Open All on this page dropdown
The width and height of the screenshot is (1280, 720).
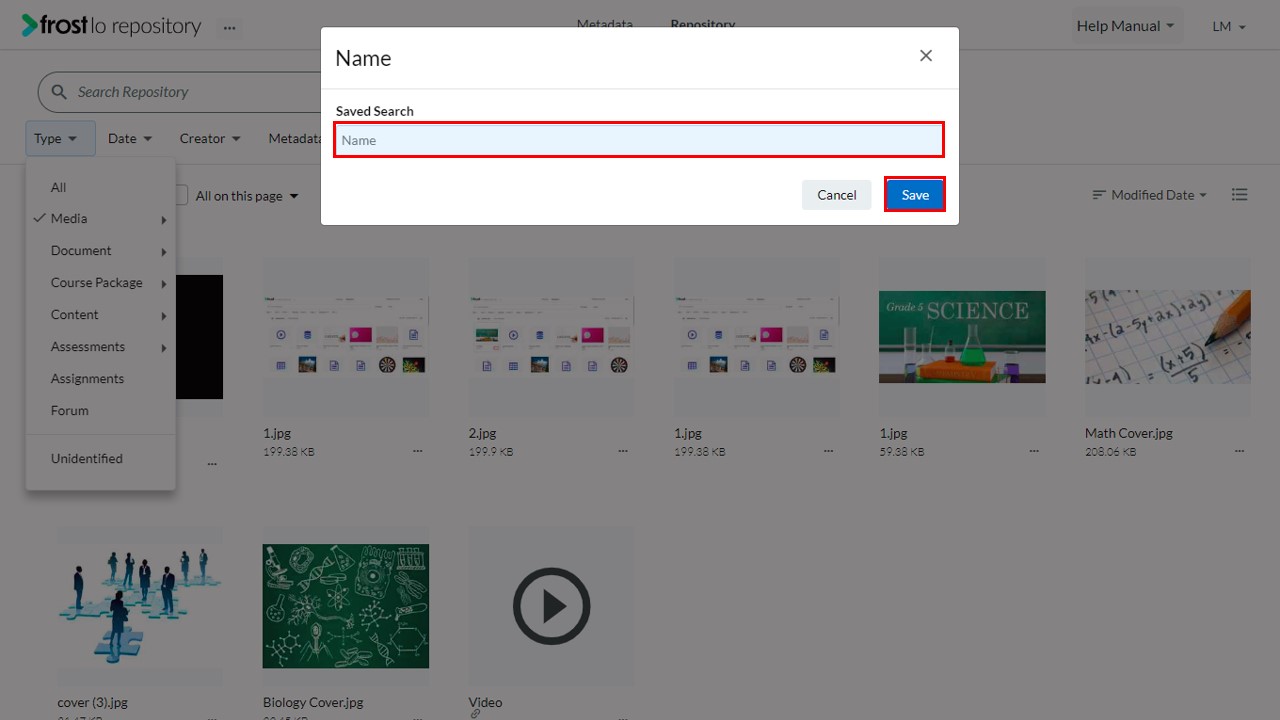[x=247, y=196]
